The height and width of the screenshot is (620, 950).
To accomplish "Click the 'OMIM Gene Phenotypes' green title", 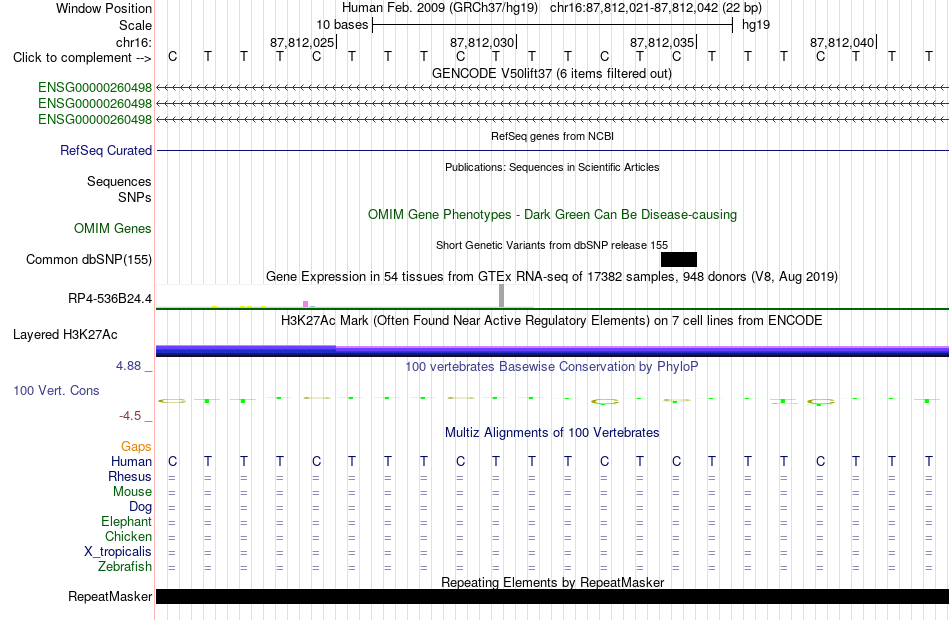I will pyautogui.click(x=552, y=215).
